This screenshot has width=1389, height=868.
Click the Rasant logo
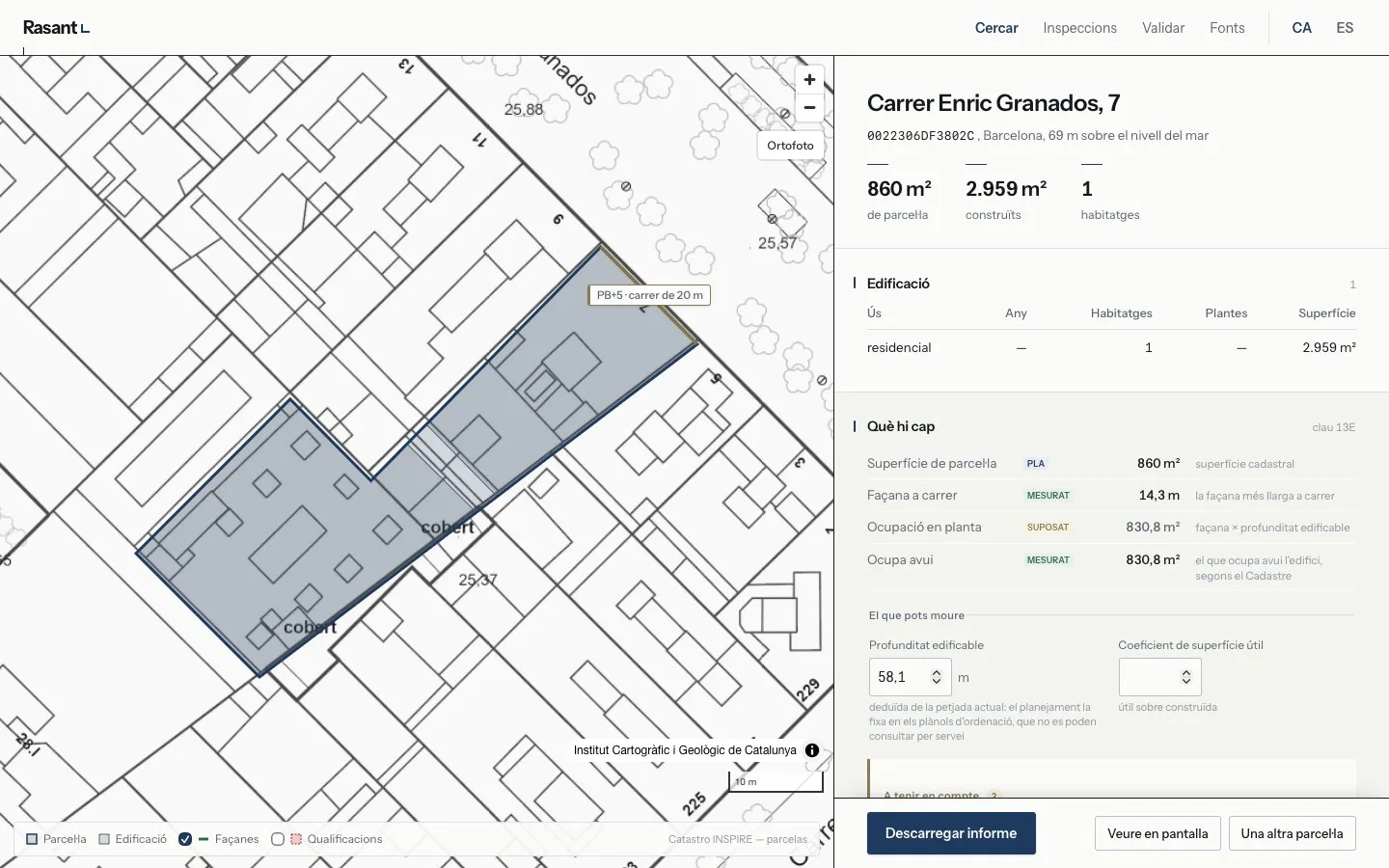pos(56,28)
